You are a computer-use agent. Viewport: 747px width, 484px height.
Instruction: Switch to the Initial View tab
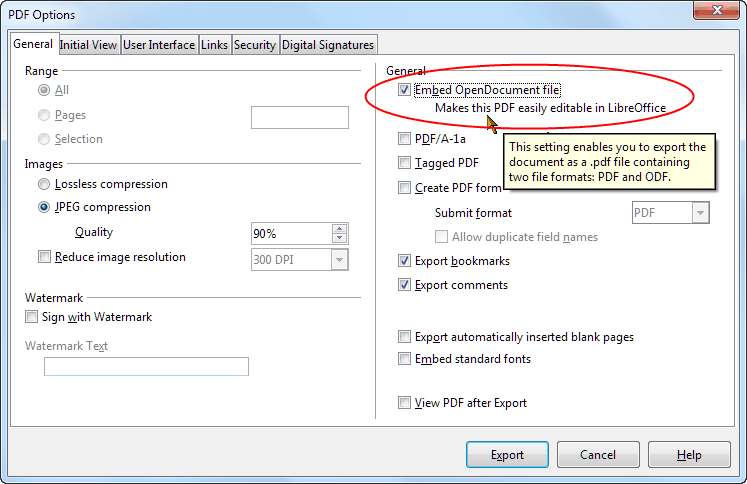point(88,45)
